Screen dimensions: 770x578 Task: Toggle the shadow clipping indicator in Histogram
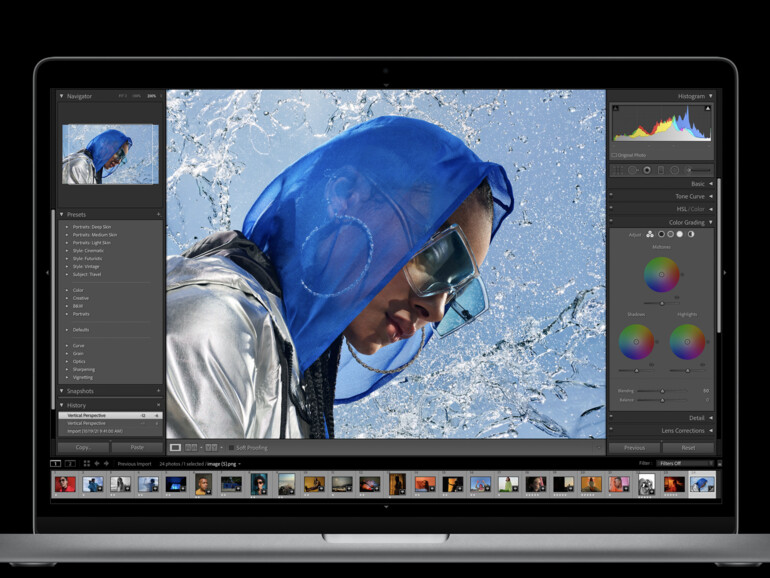point(616,108)
